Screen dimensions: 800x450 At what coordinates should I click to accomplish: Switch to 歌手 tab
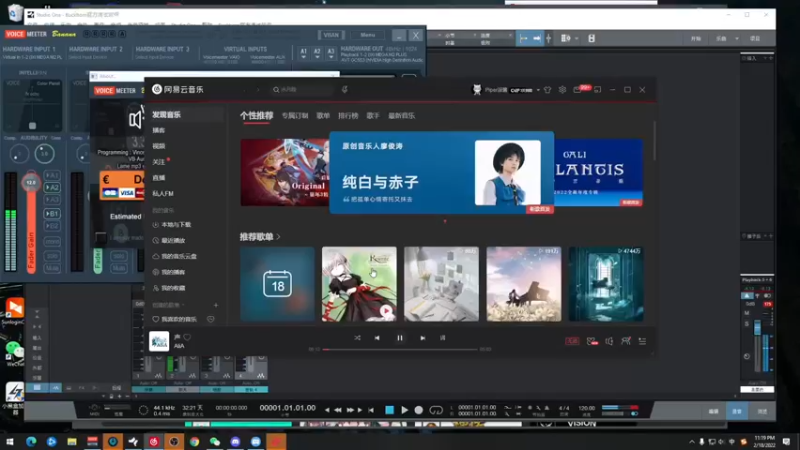click(x=373, y=116)
